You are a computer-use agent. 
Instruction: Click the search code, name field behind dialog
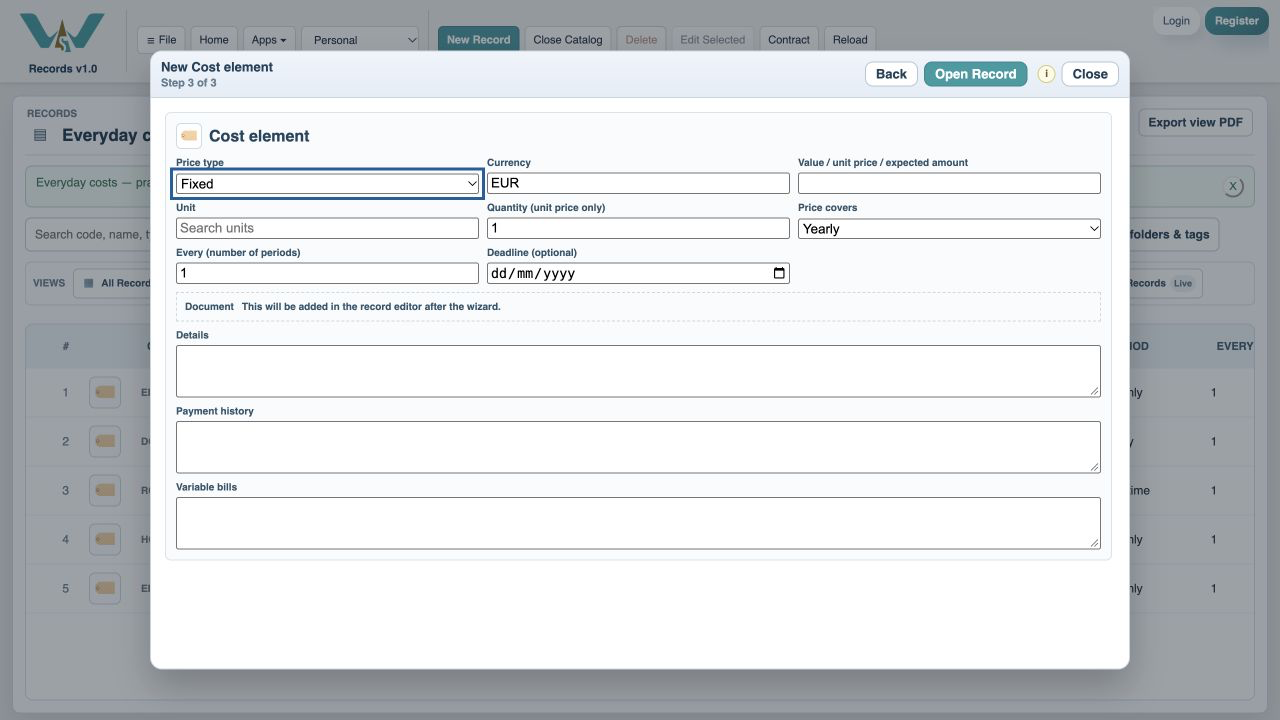click(x=88, y=234)
